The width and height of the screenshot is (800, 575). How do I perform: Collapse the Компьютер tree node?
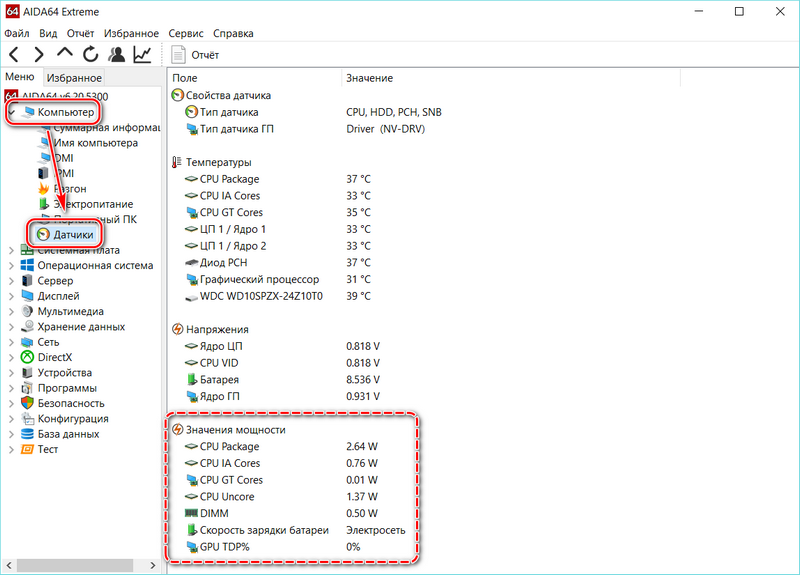point(12,112)
